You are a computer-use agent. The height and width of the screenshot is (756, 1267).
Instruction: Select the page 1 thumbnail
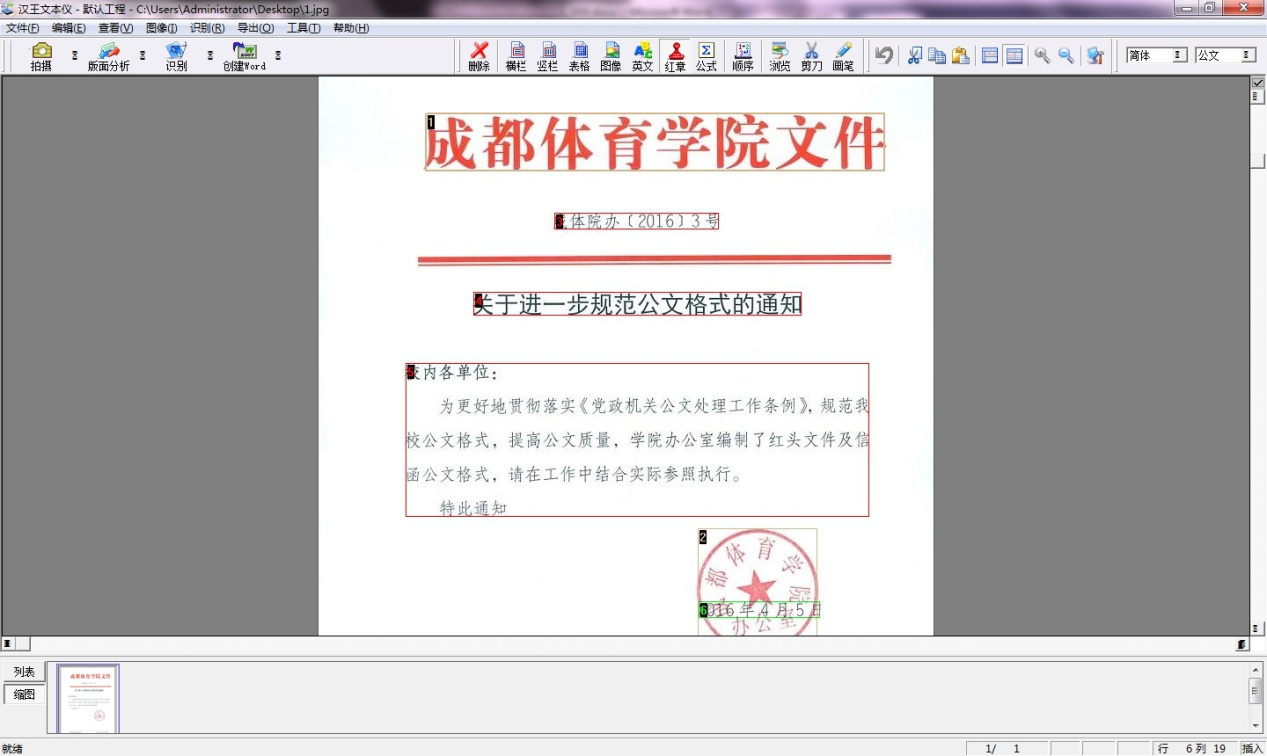(88, 698)
